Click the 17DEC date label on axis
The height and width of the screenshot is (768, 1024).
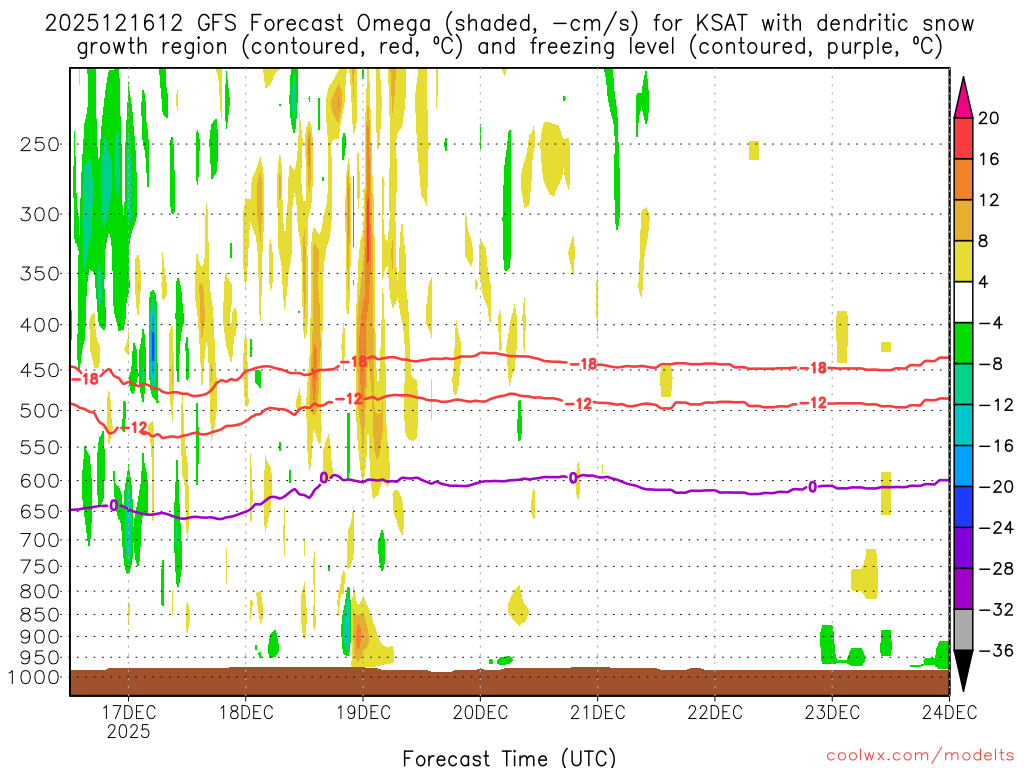click(128, 712)
